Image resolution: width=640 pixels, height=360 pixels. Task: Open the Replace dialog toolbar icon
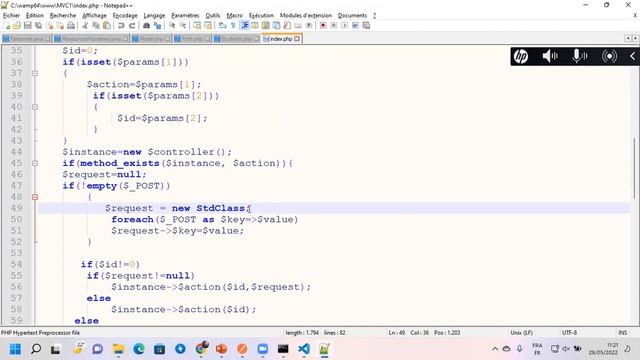(x=157, y=26)
